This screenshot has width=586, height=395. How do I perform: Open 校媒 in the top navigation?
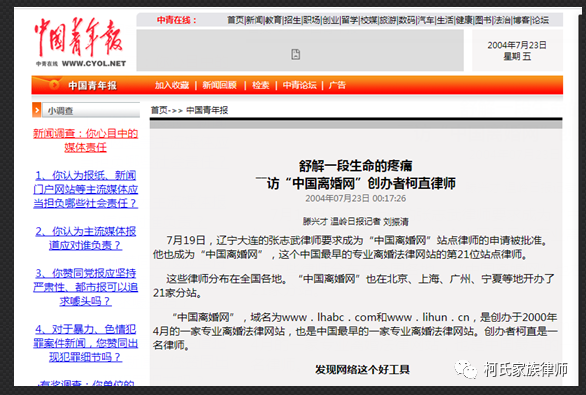[369, 20]
